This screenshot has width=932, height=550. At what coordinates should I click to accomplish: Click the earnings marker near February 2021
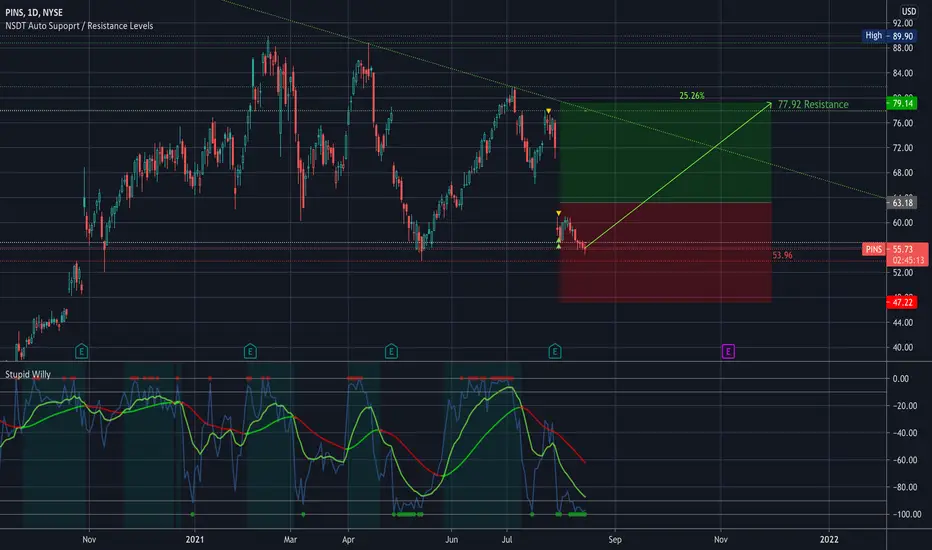click(250, 351)
